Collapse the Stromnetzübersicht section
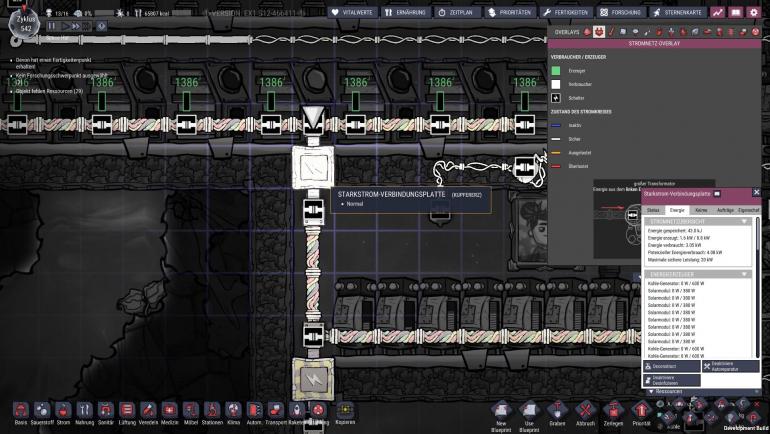 744,222
